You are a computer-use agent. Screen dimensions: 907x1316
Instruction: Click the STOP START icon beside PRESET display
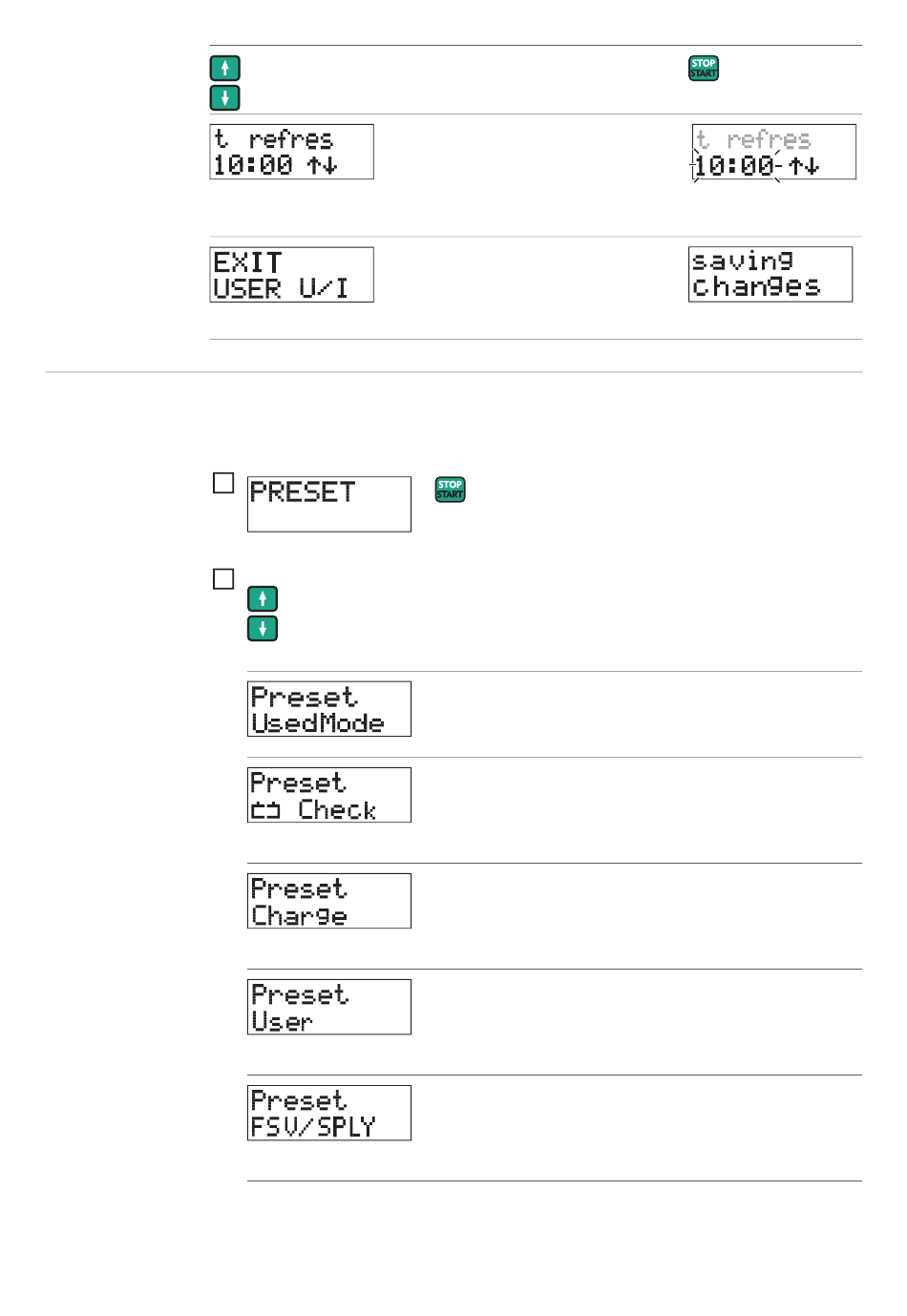click(x=450, y=490)
